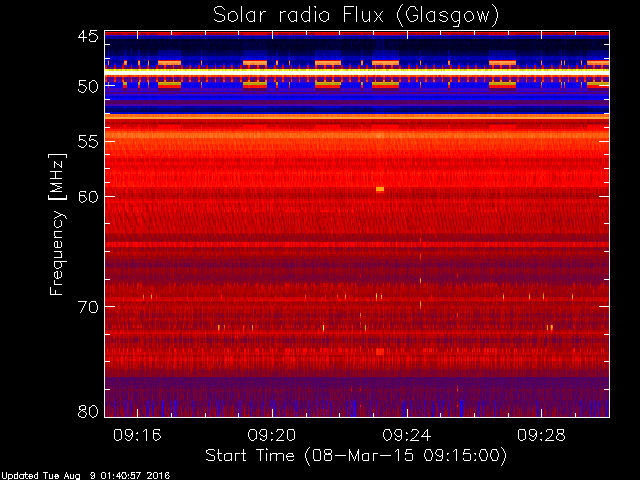Click the bright orange burst spot near 60 MHz
The height and width of the screenshot is (480, 640).
(x=380, y=189)
